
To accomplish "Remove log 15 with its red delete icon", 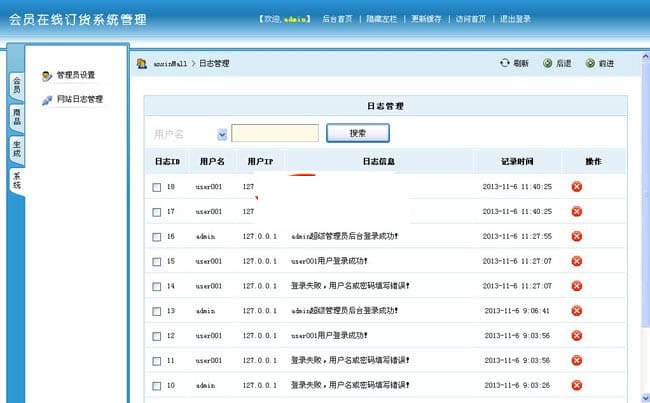I will (577, 261).
